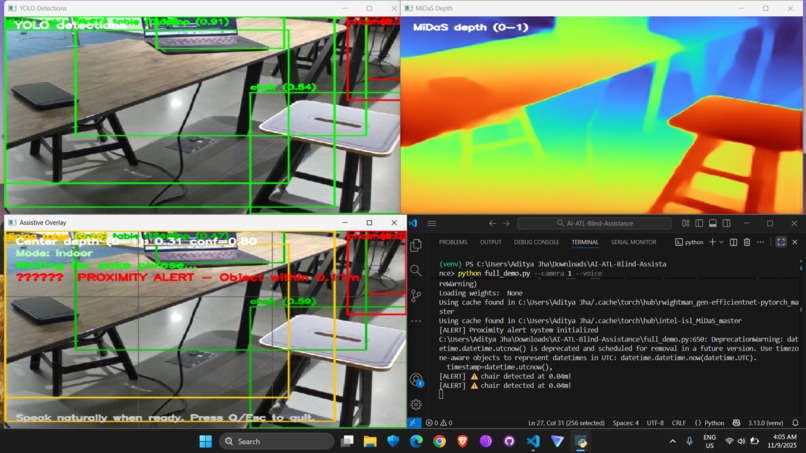Screen dimensions: 806x453
Task: Switch to the DEBUG CONSOLE panel tab
Action: (x=536, y=242)
